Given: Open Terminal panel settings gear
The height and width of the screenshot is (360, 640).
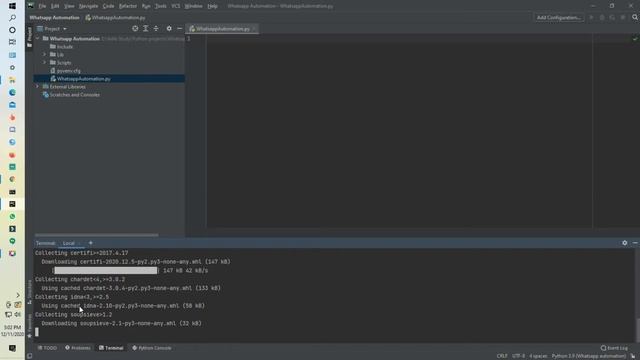Looking at the screenshot, I should coord(624,243).
